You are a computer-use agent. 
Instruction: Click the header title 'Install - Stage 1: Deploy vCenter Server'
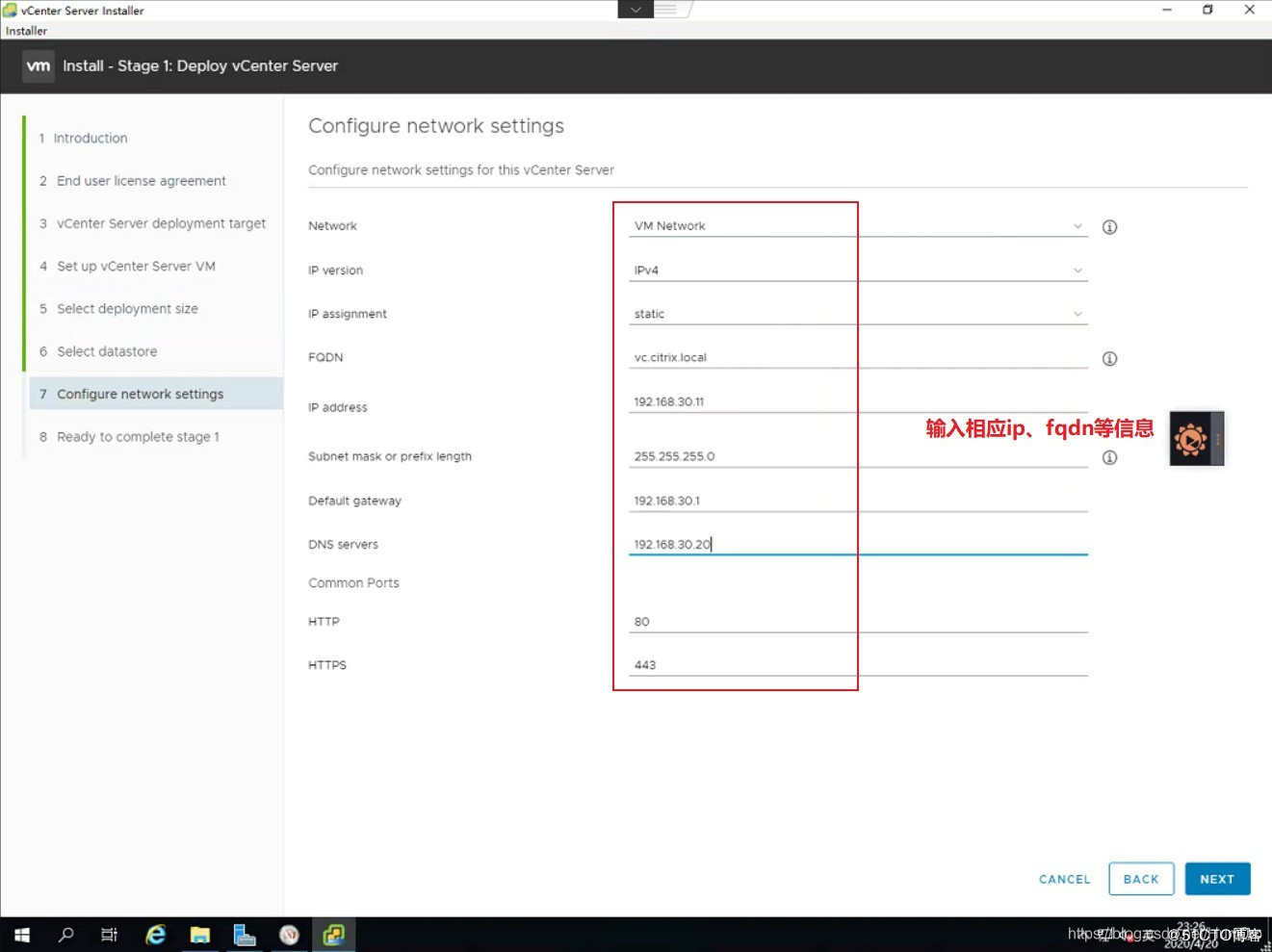200,65
